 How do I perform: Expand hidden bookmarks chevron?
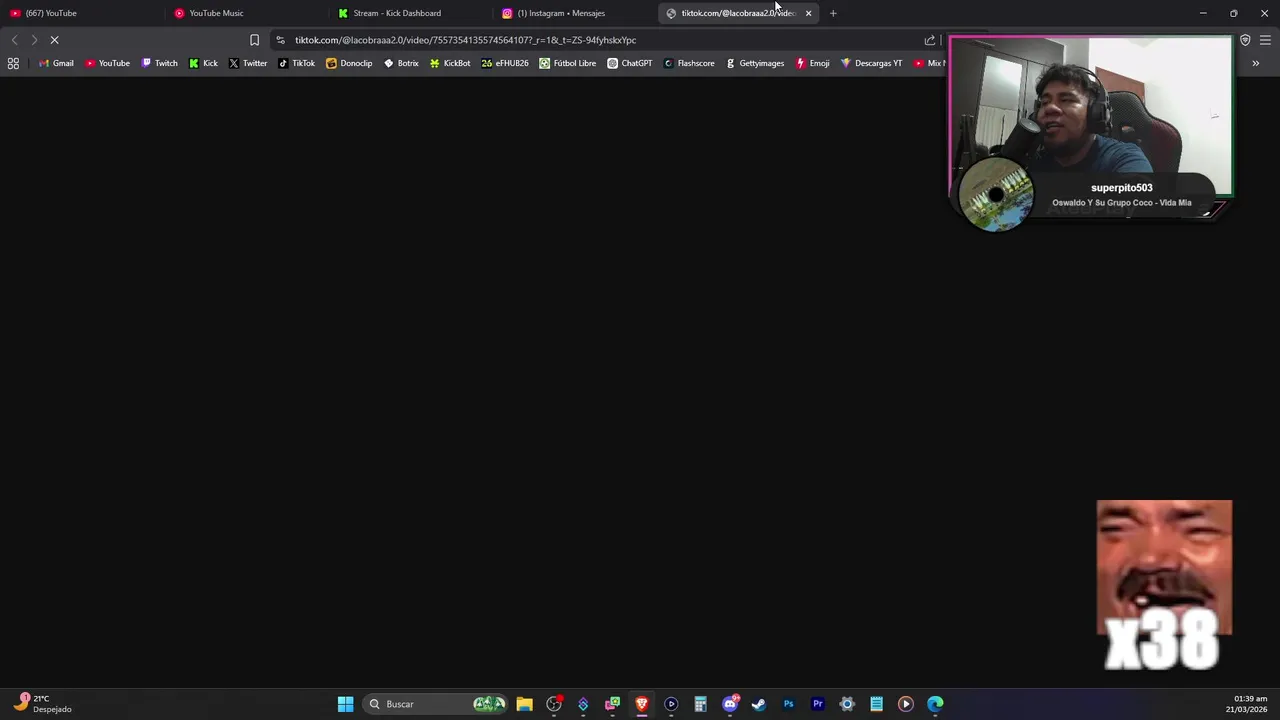(1256, 63)
